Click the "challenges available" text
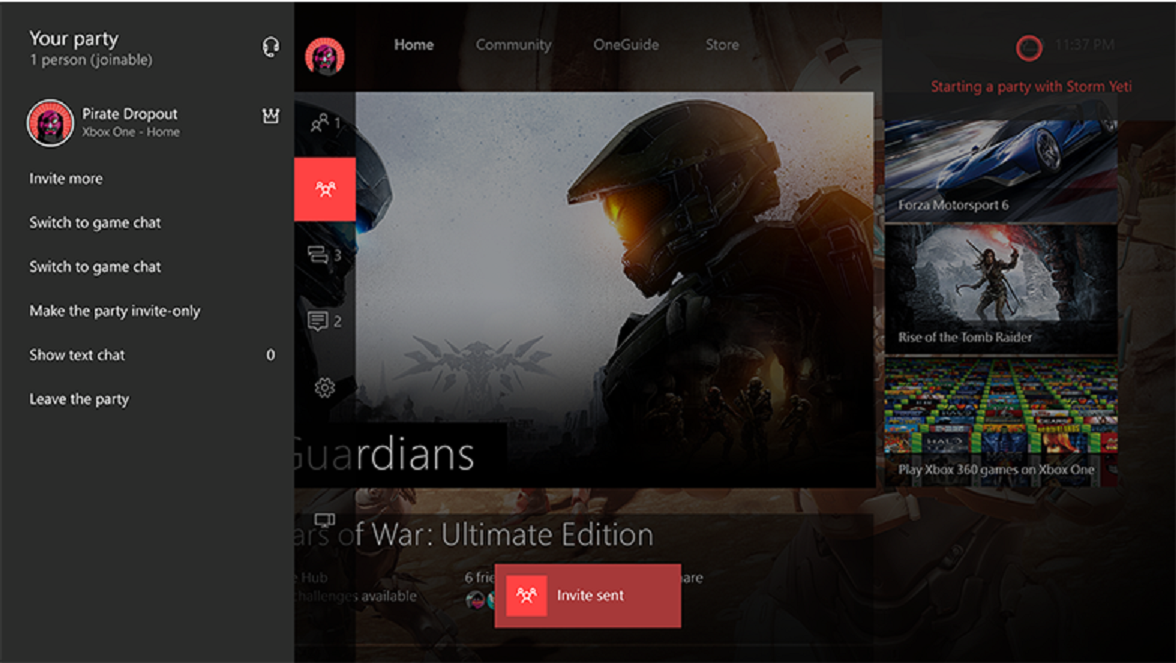This screenshot has height=663, width=1176. tap(356, 596)
